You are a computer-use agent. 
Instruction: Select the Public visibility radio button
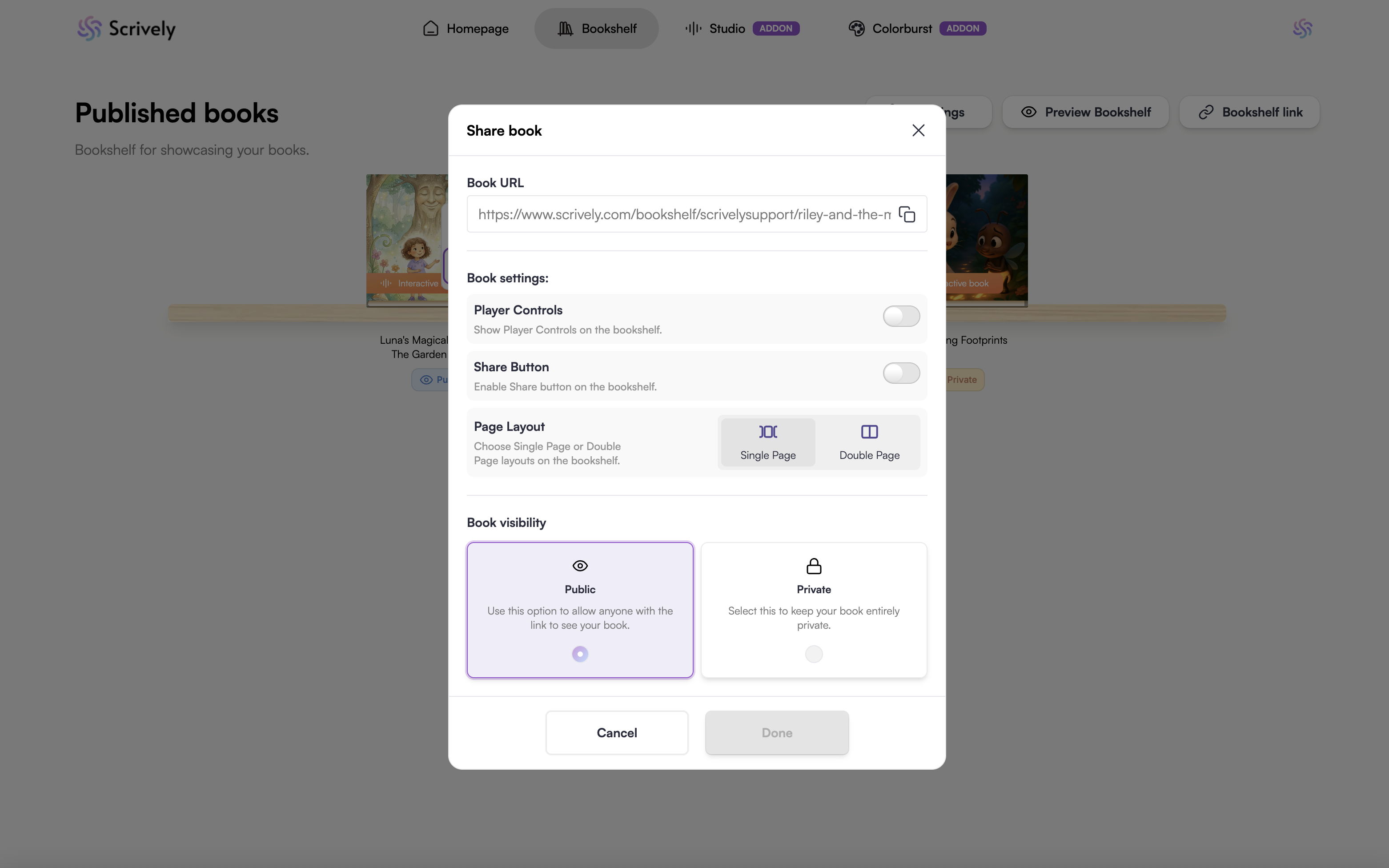coord(580,654)
